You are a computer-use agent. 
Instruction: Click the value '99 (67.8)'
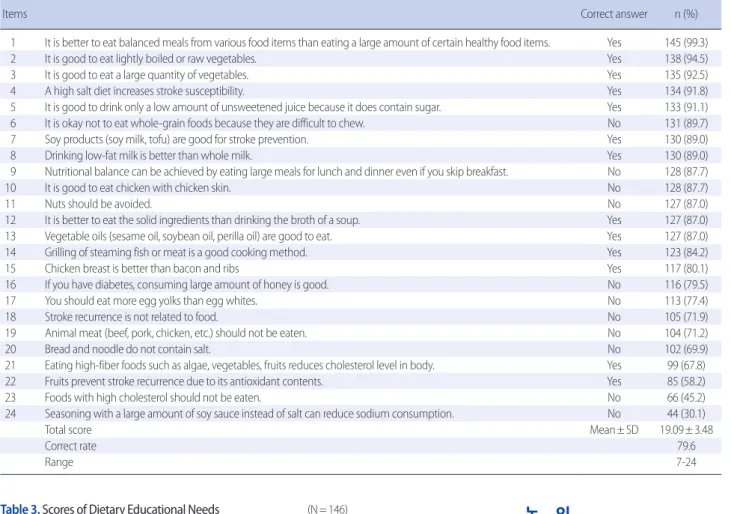[686, 365]
